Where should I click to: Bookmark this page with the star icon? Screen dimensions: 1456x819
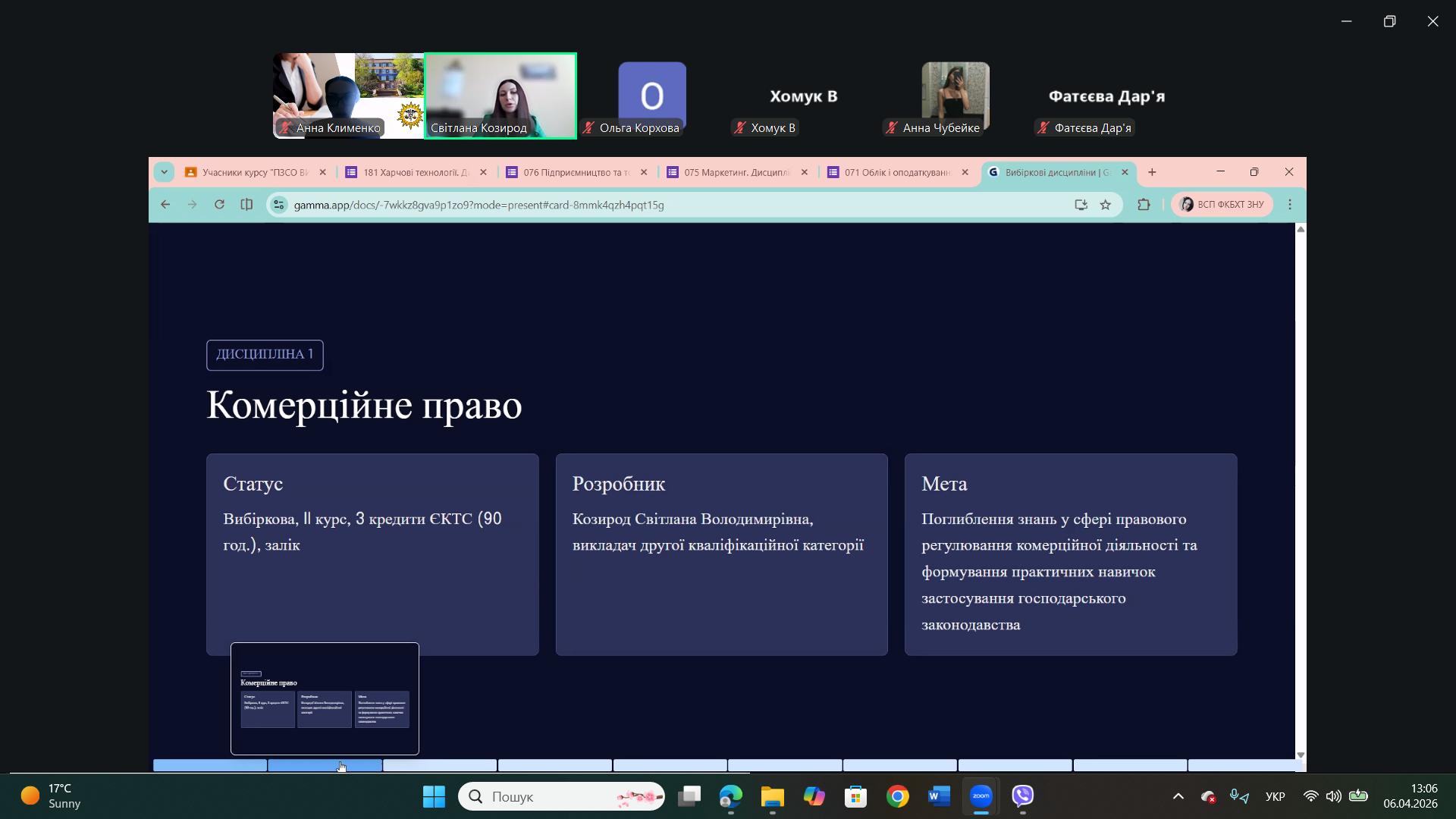(x=1106, y=205)
